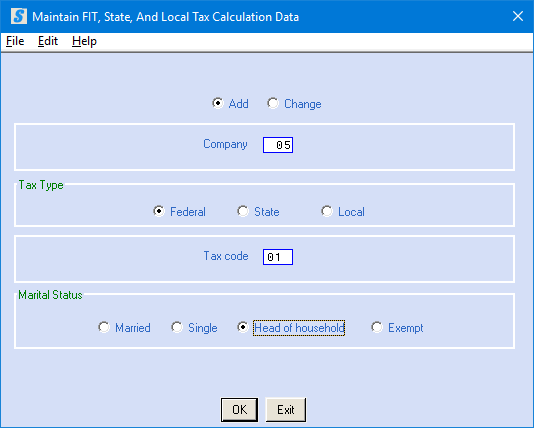The height and width of the screenshot is (428, 534).
Task: Open the Edit menu
Action: (x=48, y=41)
